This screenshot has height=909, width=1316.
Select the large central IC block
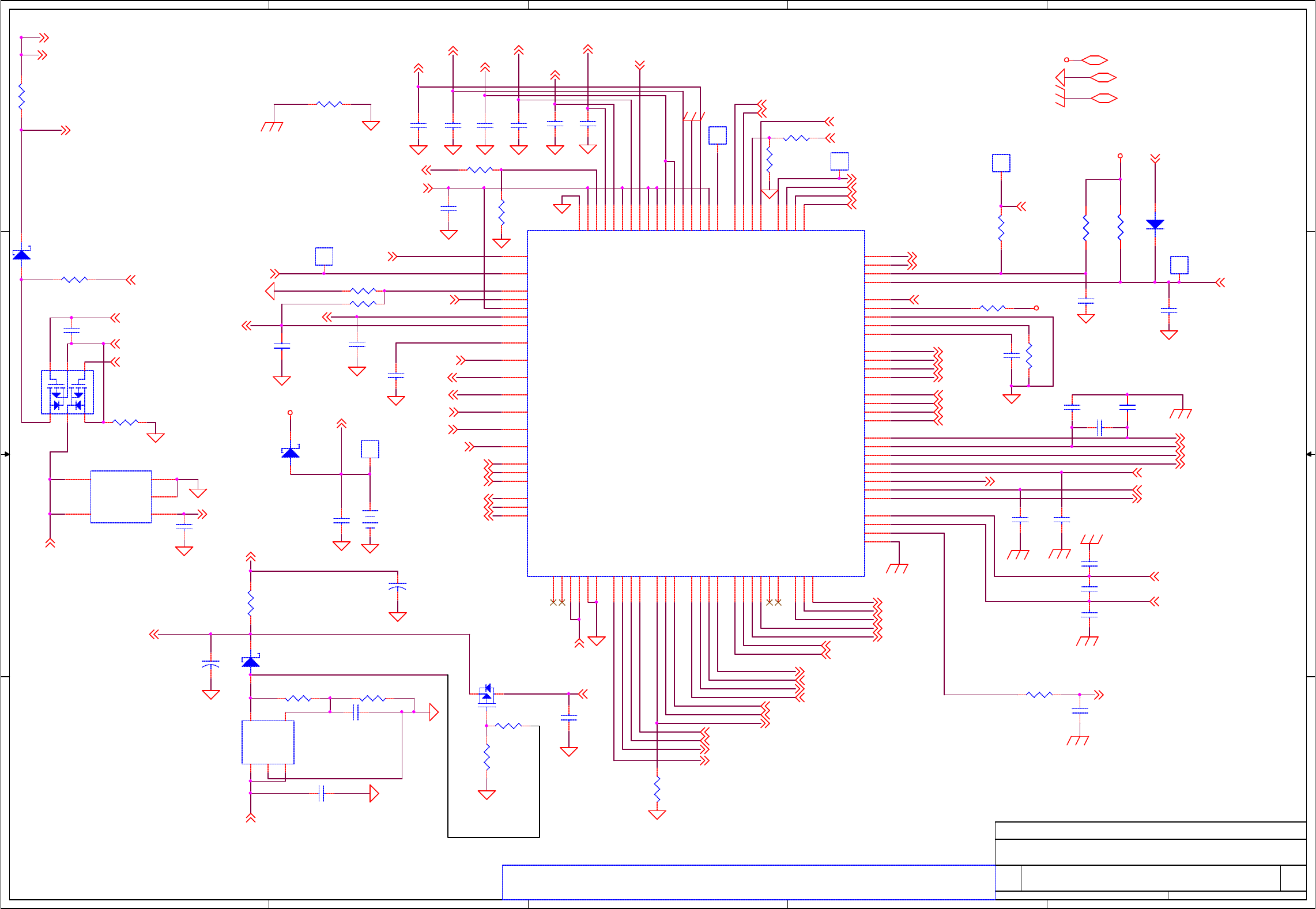(x=696, y=403)
